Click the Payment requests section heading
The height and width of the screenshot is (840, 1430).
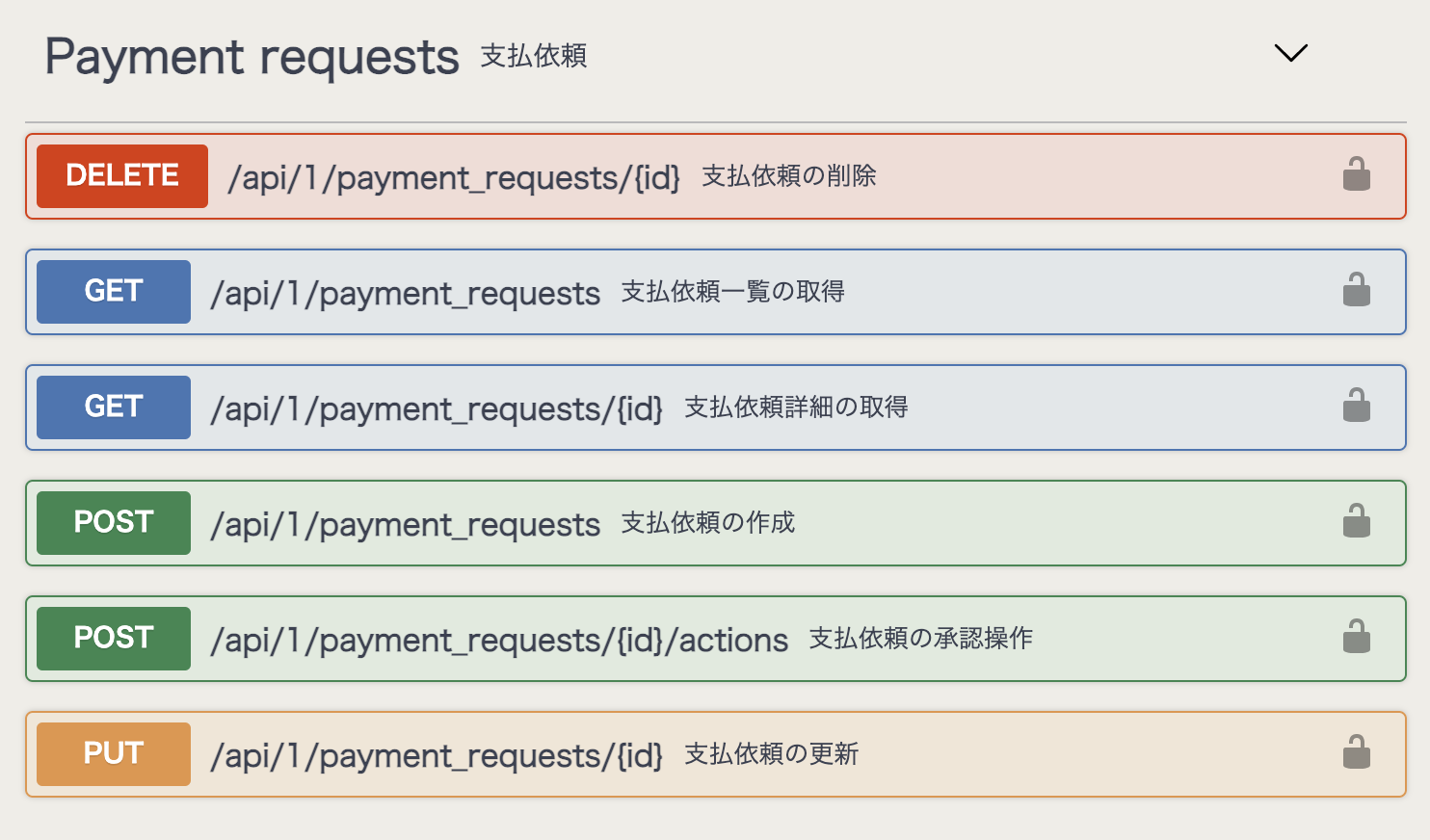coord(252,56)
